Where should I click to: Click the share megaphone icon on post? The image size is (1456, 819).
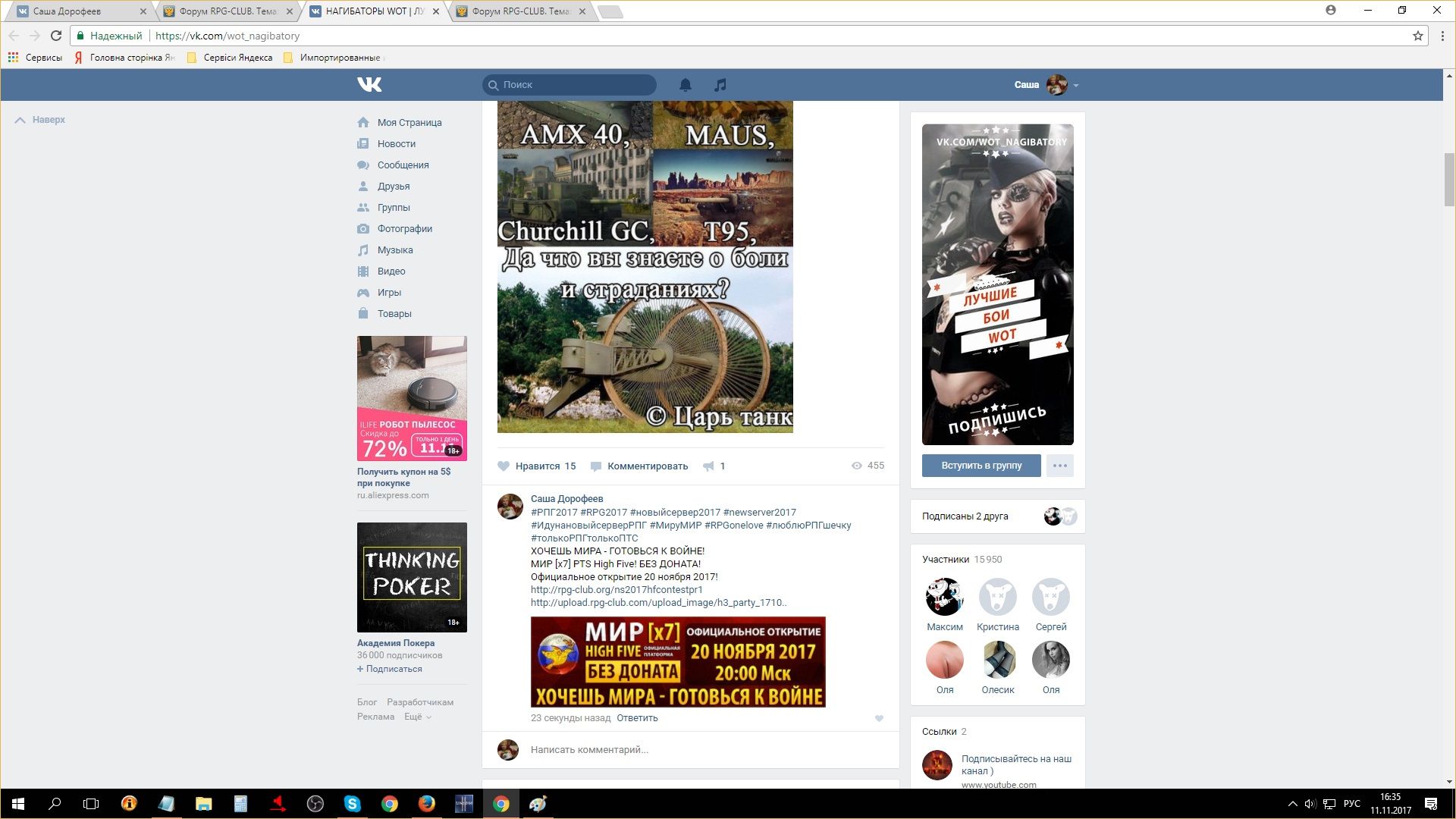click(708, 466)
